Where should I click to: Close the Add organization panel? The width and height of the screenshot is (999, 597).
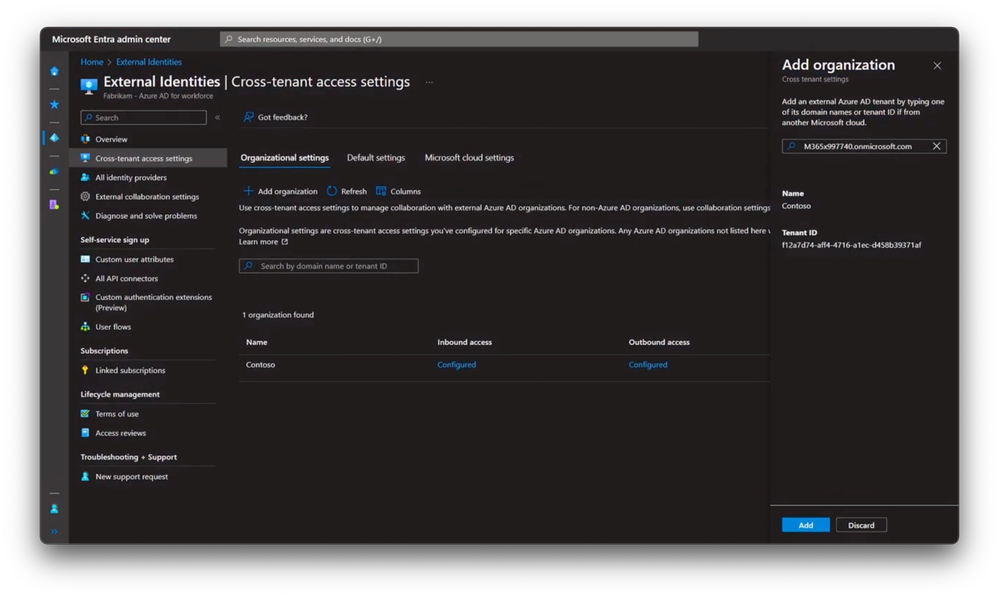[x=937, y=66]
